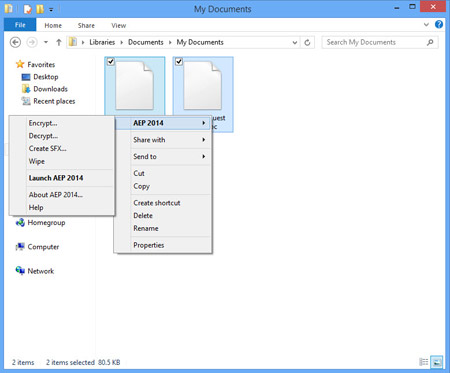This screenshot has height=373, width=450.
Task: Click the Back navigation arrow
Action: point(15,42)
